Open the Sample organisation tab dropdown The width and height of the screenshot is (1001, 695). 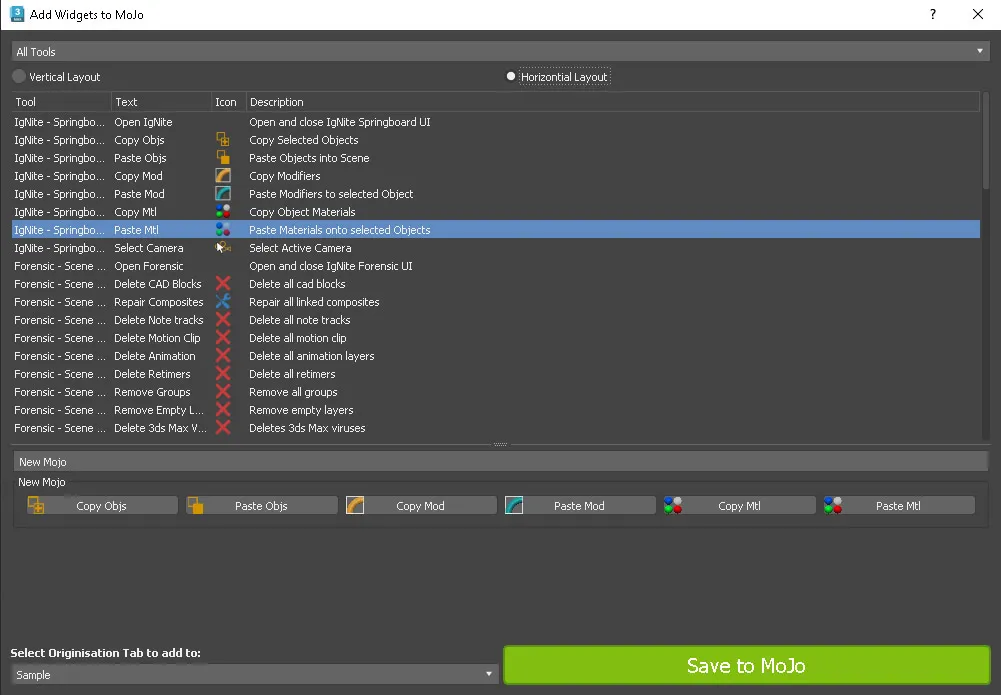coord(254,674)
